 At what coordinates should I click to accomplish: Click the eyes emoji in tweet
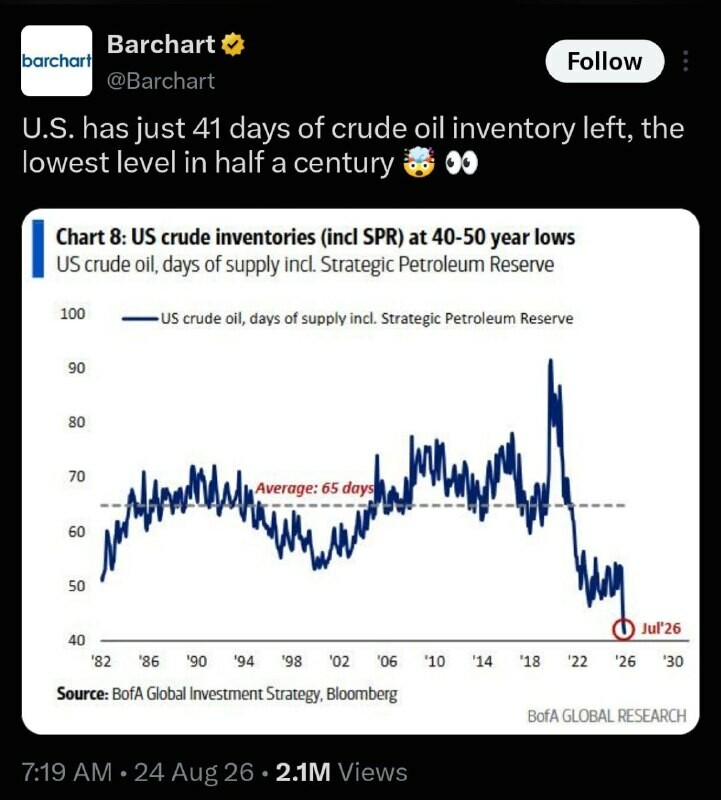pos(462,163)
